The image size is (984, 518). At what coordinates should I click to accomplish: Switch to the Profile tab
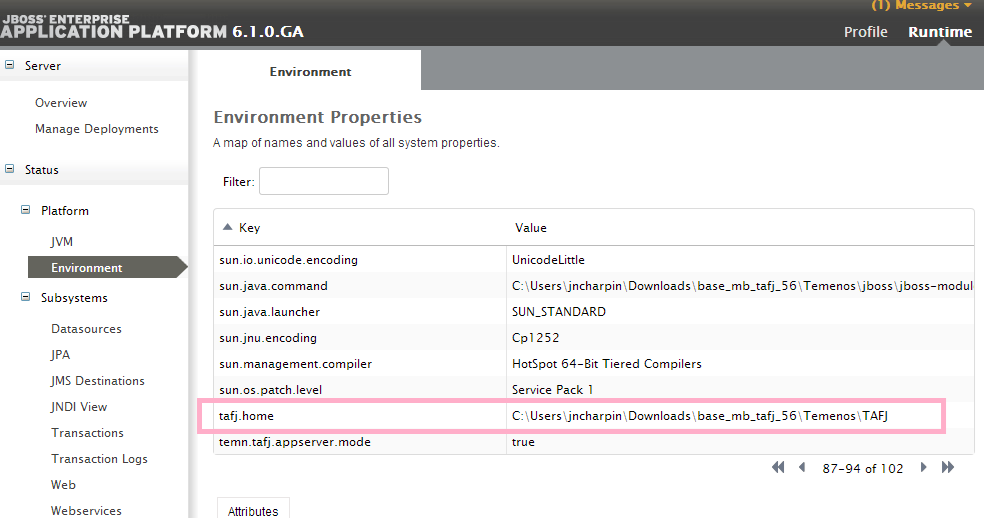865,32
